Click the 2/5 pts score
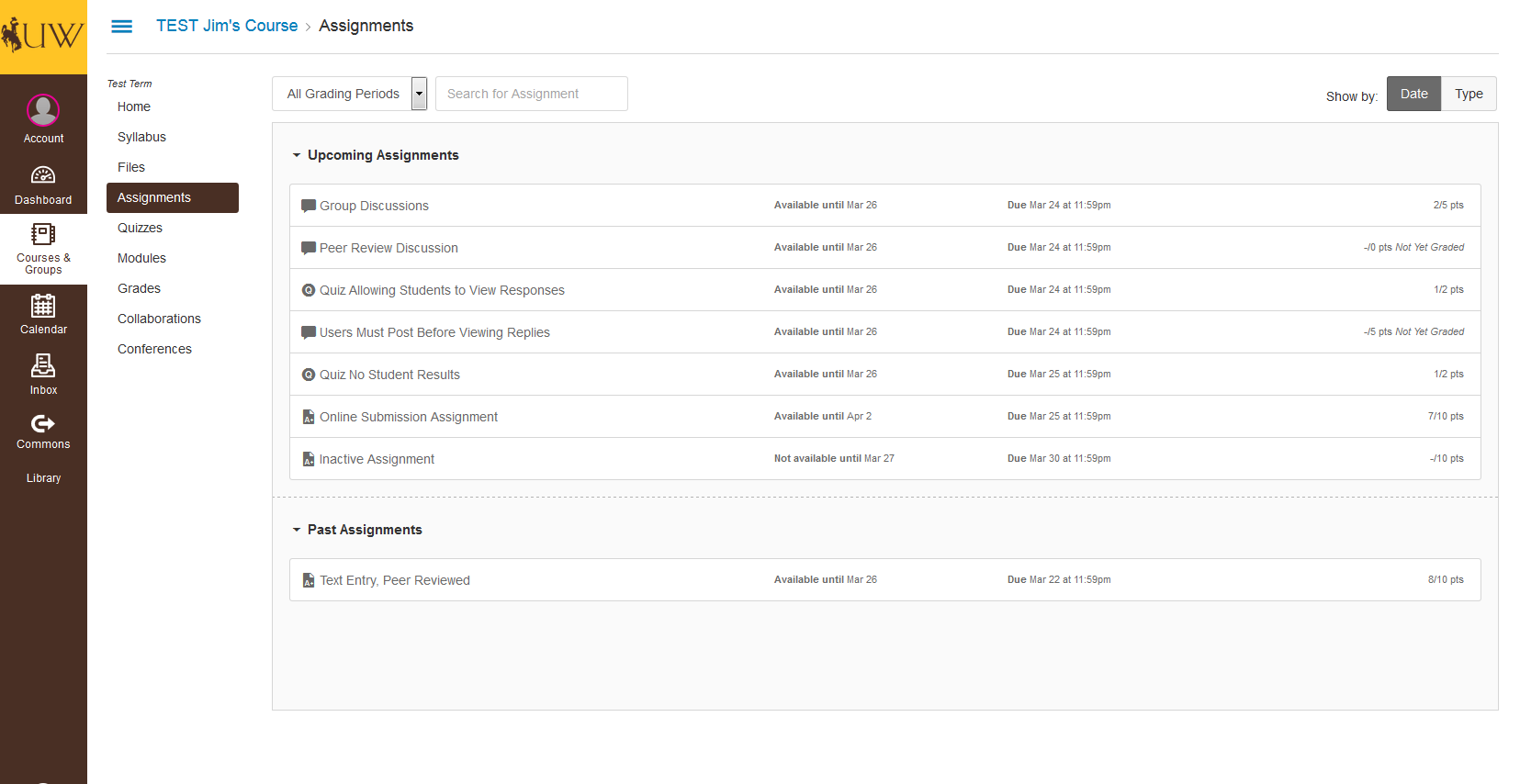Image resolution: width=1520 pixels, height=784 pixels. (x=1448, y=206)
